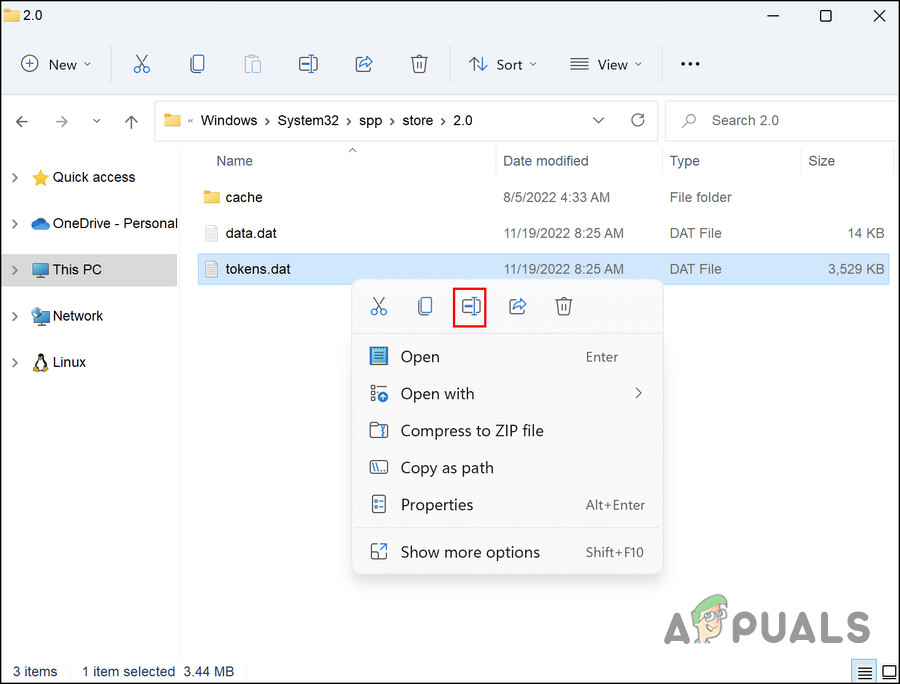Select Show more options
This screenshot has width=900, height=684.
coord(507,552)
